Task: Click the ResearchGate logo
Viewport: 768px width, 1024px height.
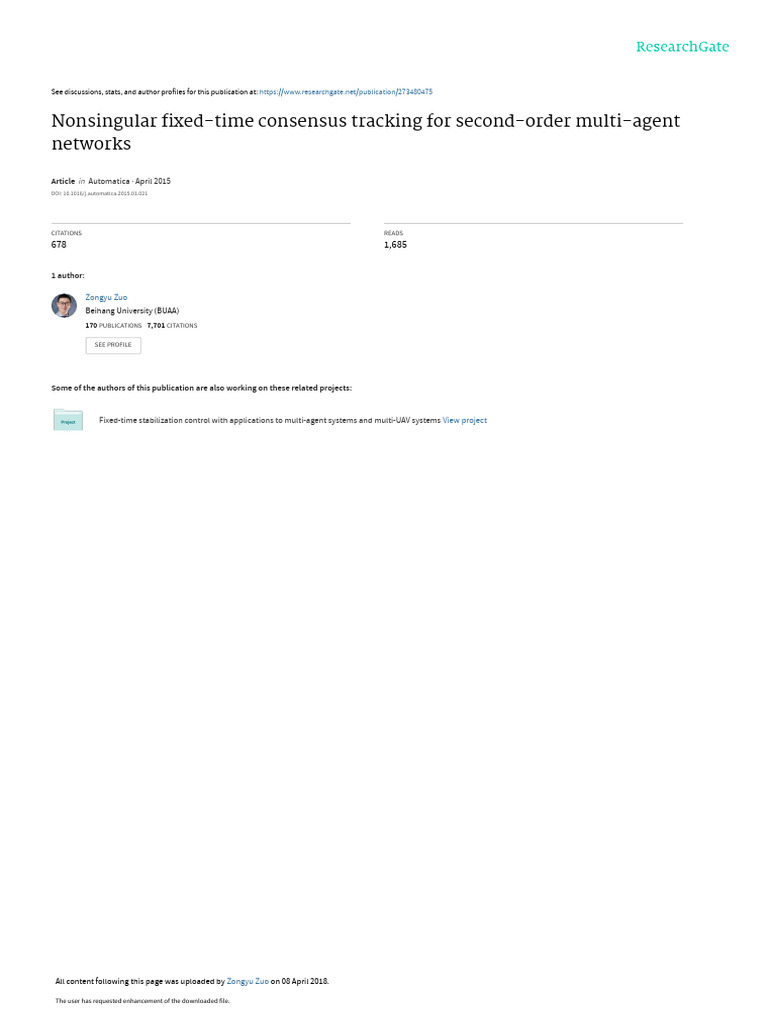Action: tap(682, 47)
